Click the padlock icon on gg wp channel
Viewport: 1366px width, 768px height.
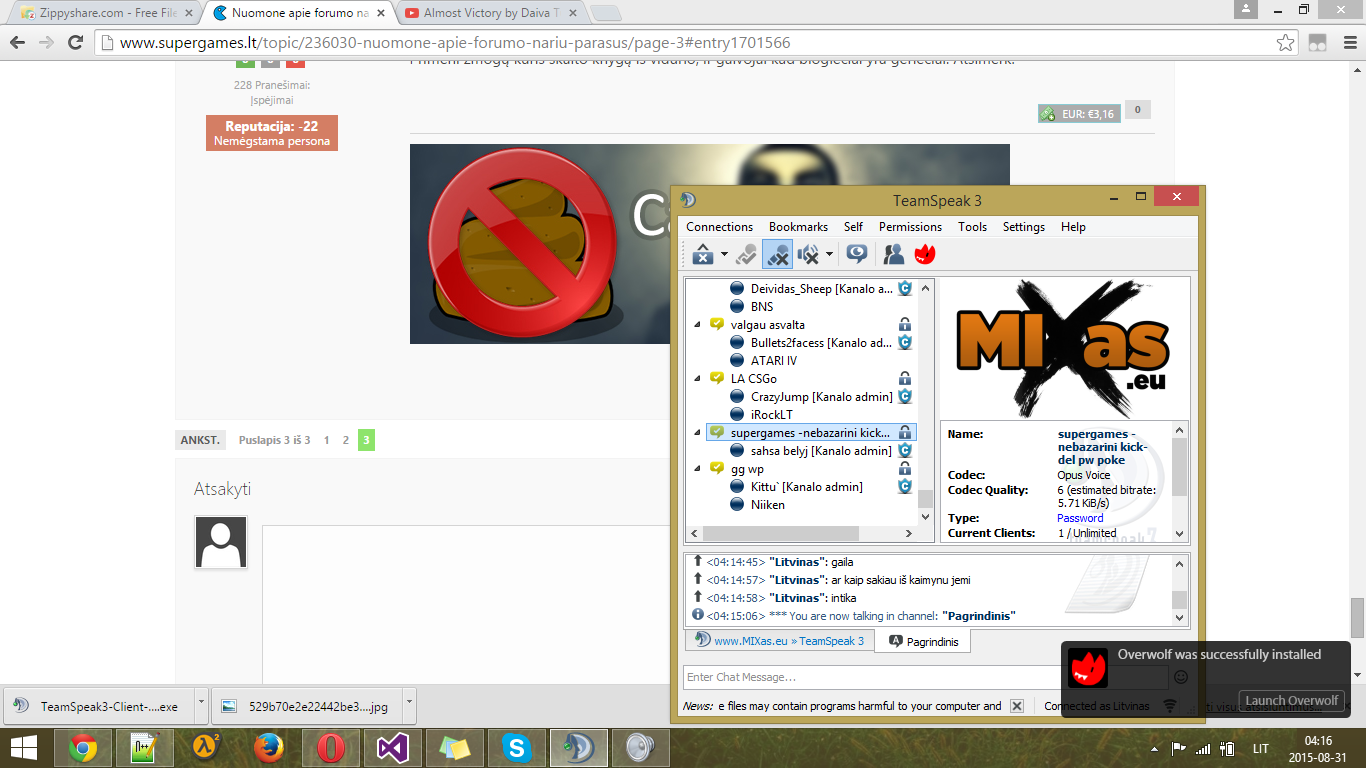(905, 469)
